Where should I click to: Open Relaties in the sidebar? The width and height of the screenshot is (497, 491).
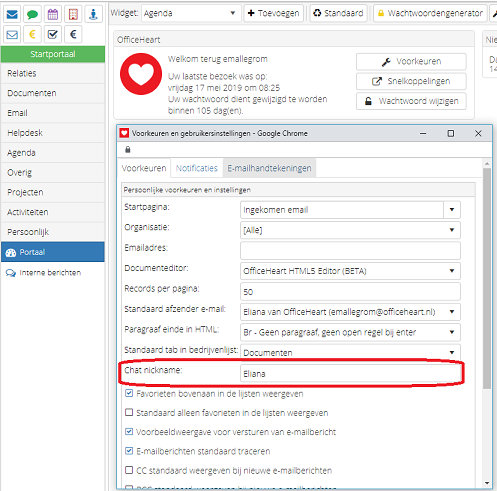53,73
